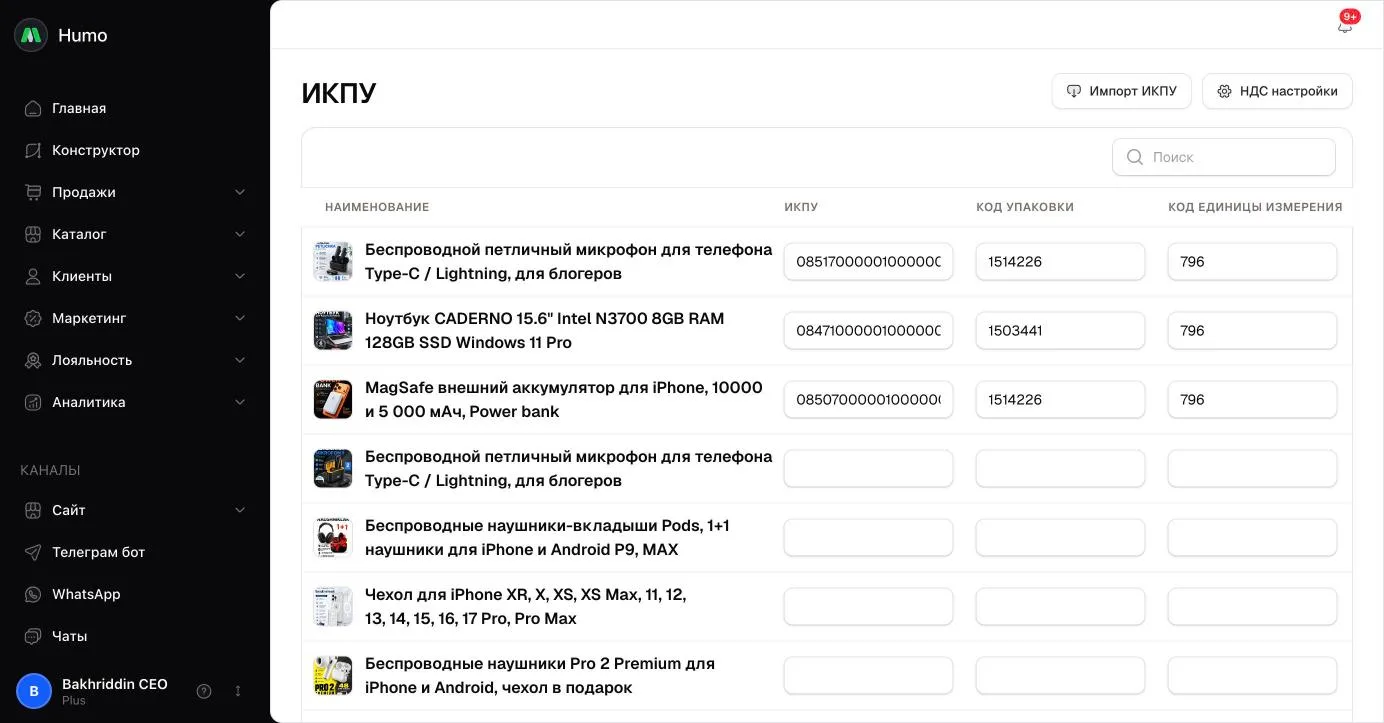Expand the Сайт channel chevron
Viewport: 1384px width, 723px height.
[x=240, y=510]
